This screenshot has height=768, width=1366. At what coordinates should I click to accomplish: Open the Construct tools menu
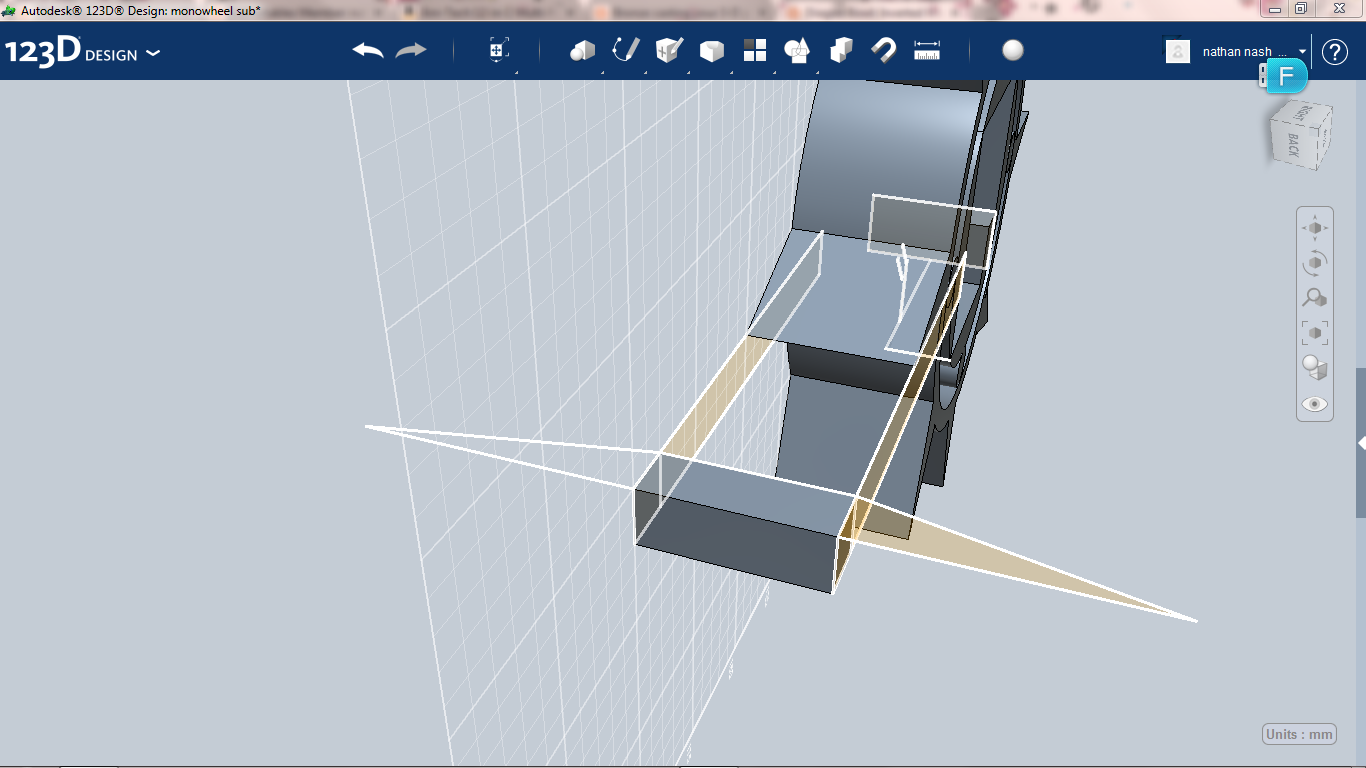668,50
